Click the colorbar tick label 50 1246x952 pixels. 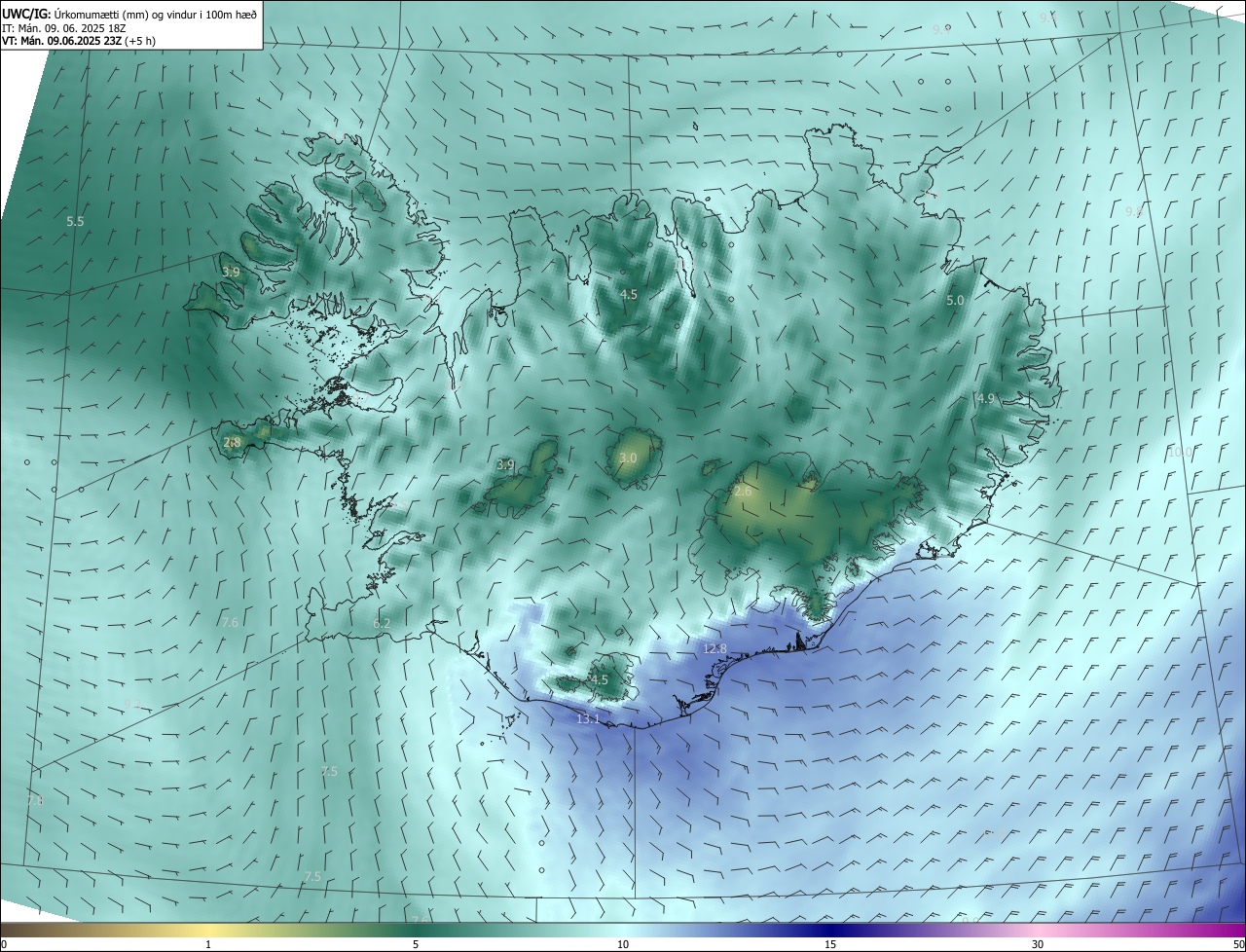pyautogui.click(x=1238, y=944)
